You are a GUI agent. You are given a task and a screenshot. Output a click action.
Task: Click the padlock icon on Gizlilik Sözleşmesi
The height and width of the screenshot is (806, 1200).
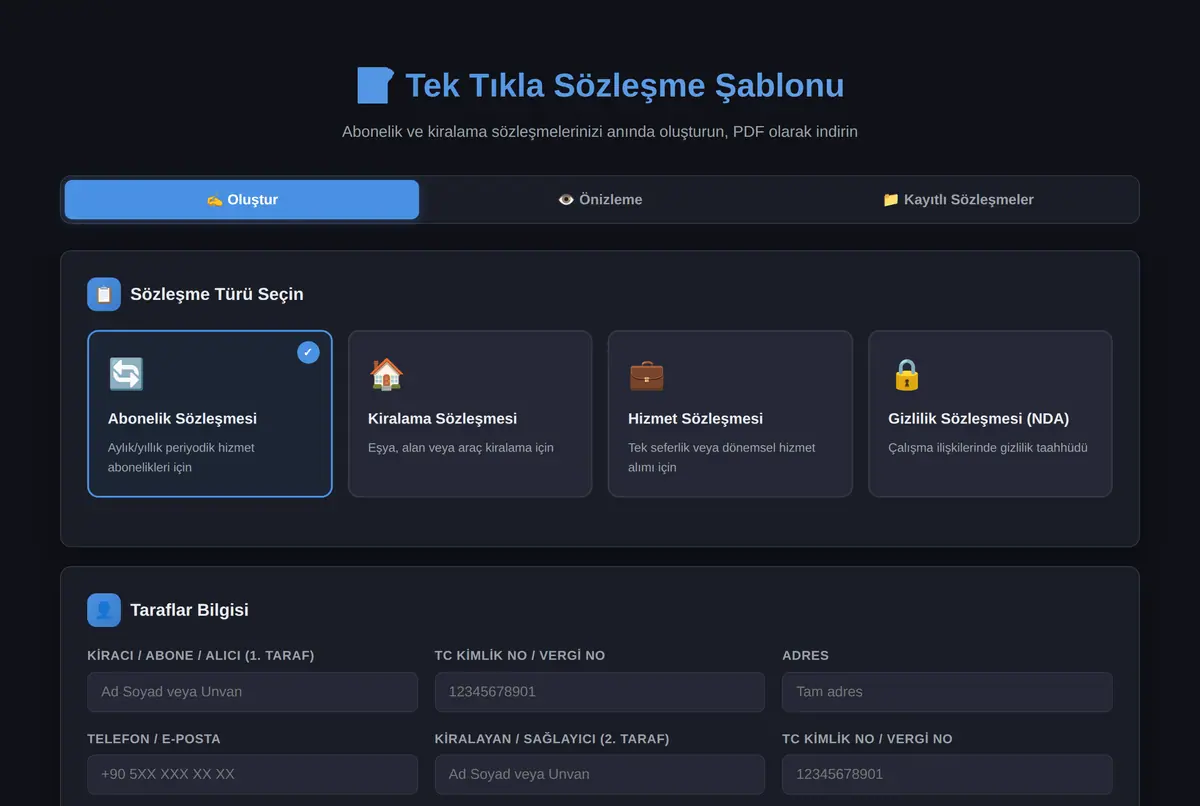pos(906,374)
